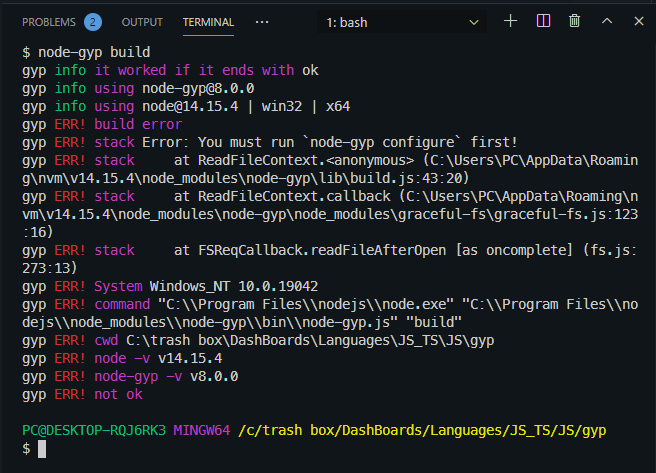The height and width of the screenshot is (473, 656).
Task: Click the problems count badge showing 2
Action: pos(92,22)
